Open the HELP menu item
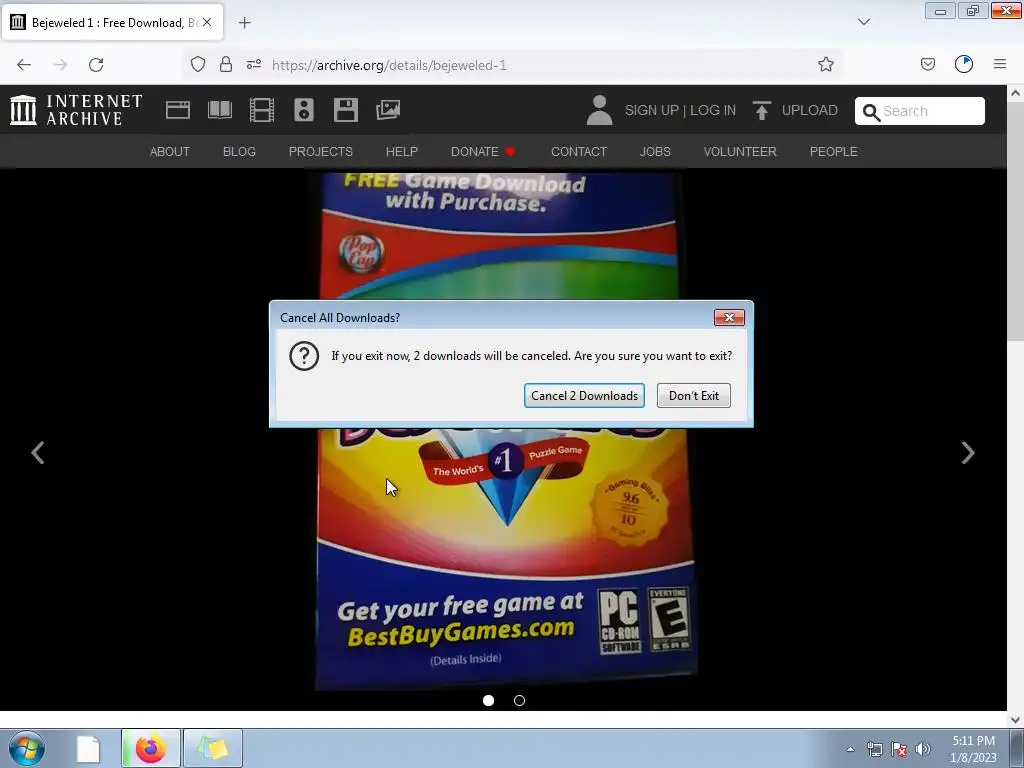The height and width of the screenshot is (768, 1024). pyautogui.click(x=402, y=152)
